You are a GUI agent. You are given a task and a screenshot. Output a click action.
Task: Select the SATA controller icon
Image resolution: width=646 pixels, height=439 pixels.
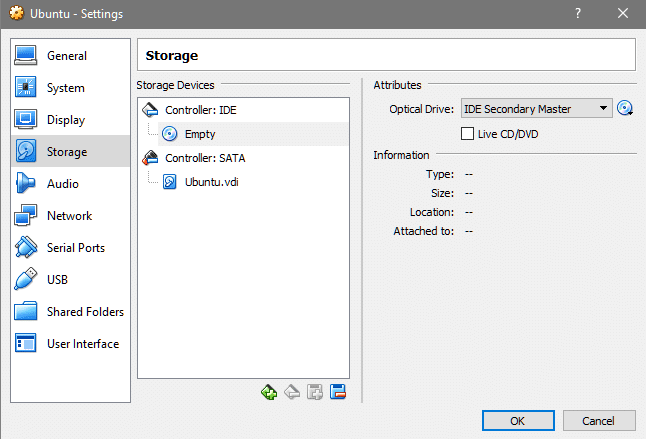pos(151,158)
